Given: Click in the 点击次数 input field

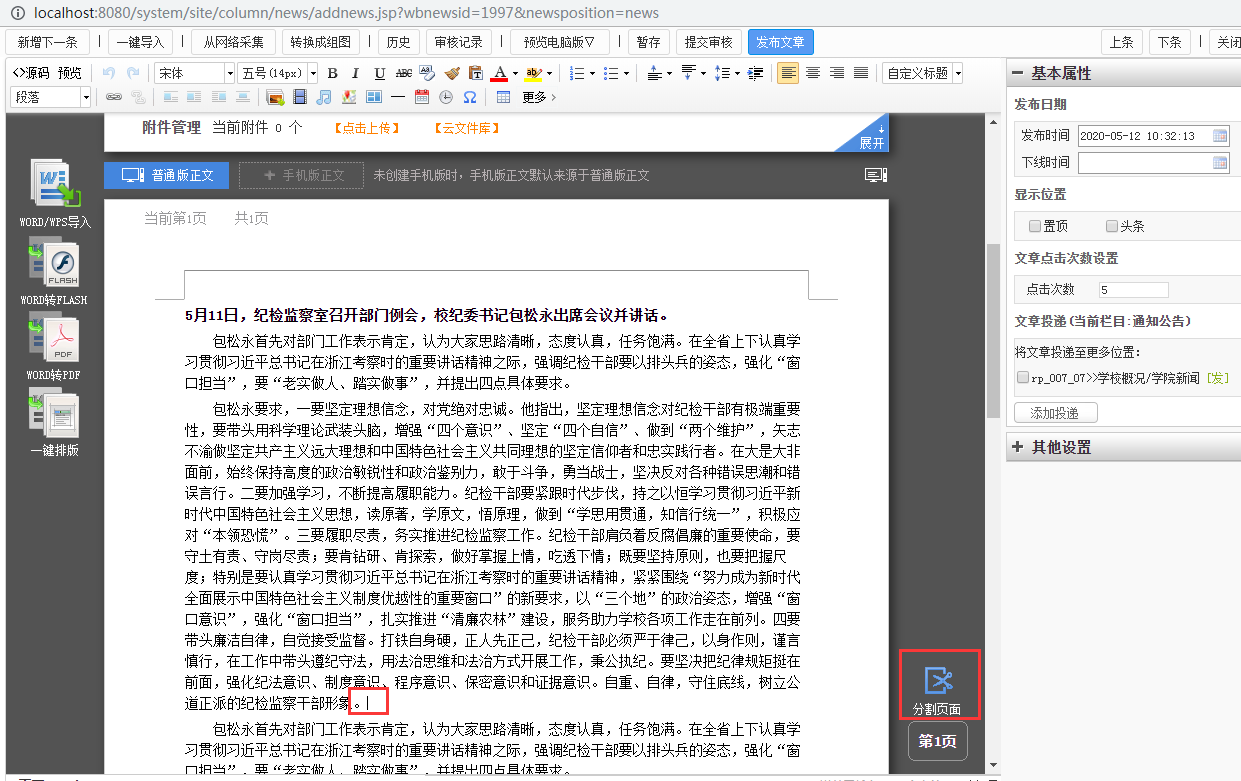Looking at the screenshot, I should point(1133,290).
